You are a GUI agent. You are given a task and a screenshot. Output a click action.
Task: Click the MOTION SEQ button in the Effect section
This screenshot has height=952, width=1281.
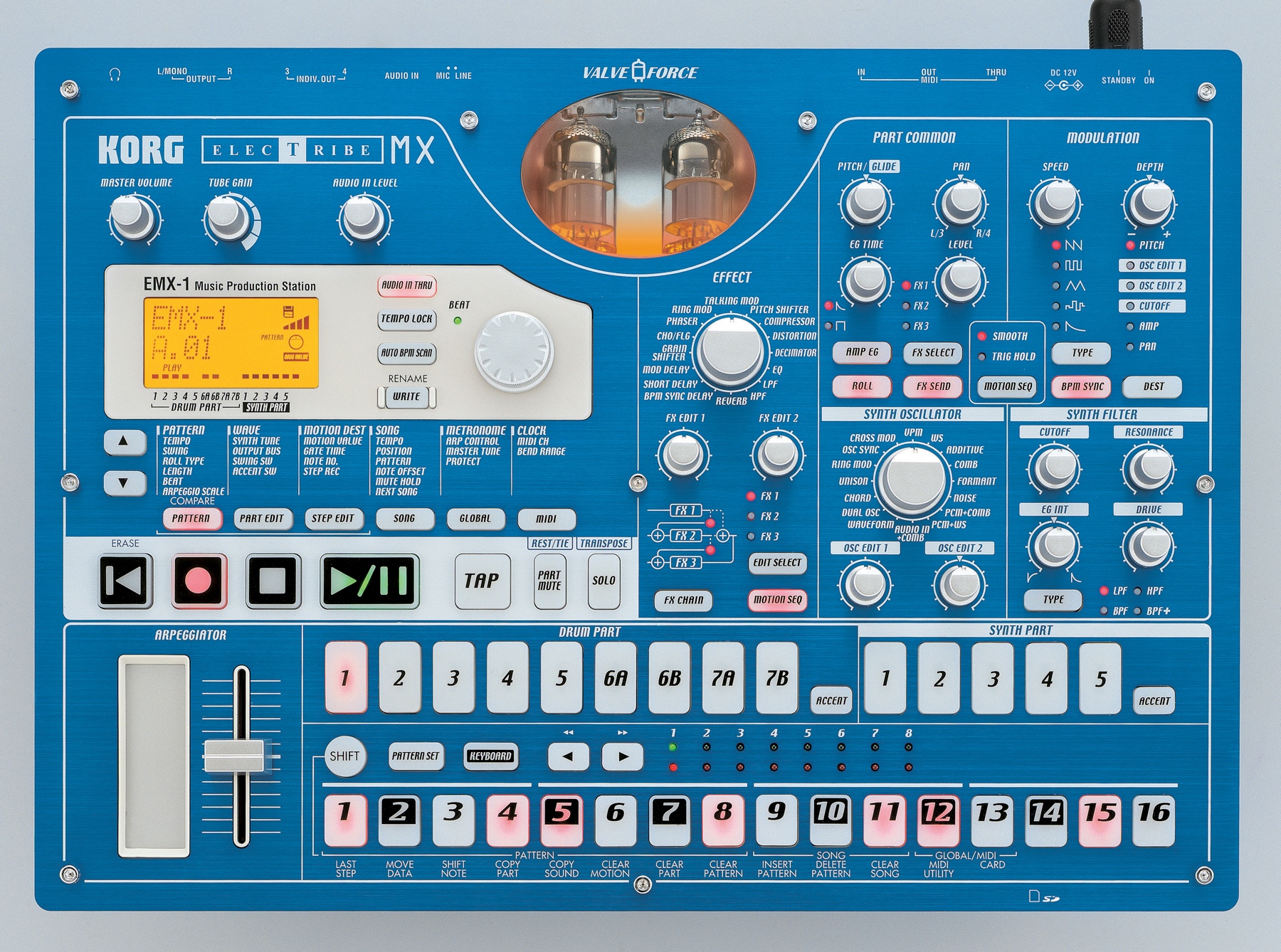777,601
